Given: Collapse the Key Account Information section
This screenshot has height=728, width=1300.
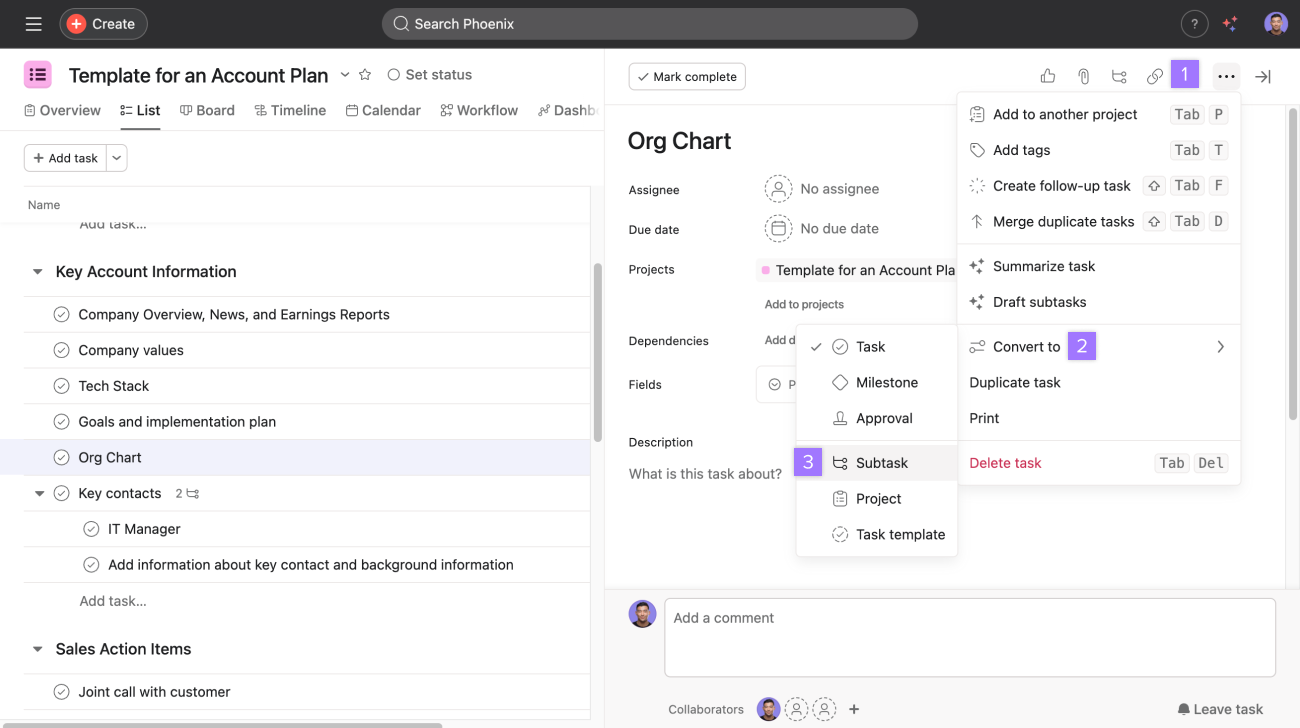Looking at the screenshot, I should click(x=38, y=272).
